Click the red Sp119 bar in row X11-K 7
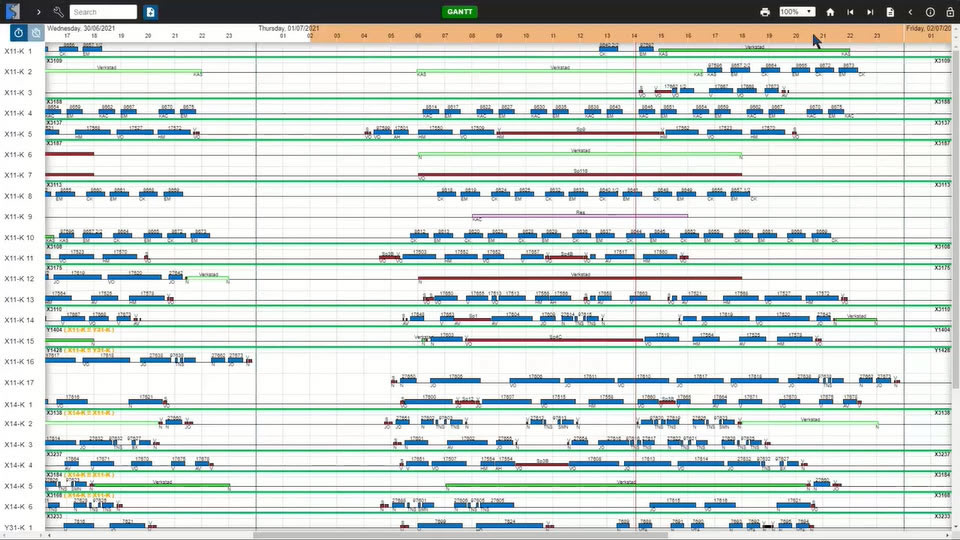The image size is (960, 540). (580, 174)
